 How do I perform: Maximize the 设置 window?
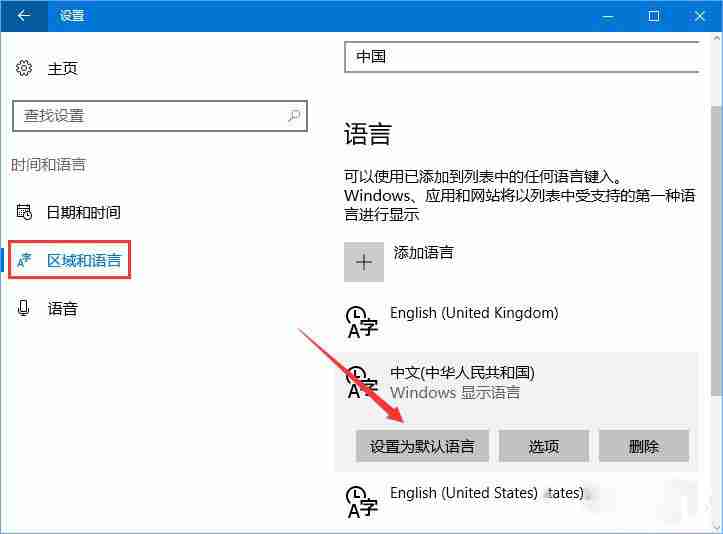(653, 16)
